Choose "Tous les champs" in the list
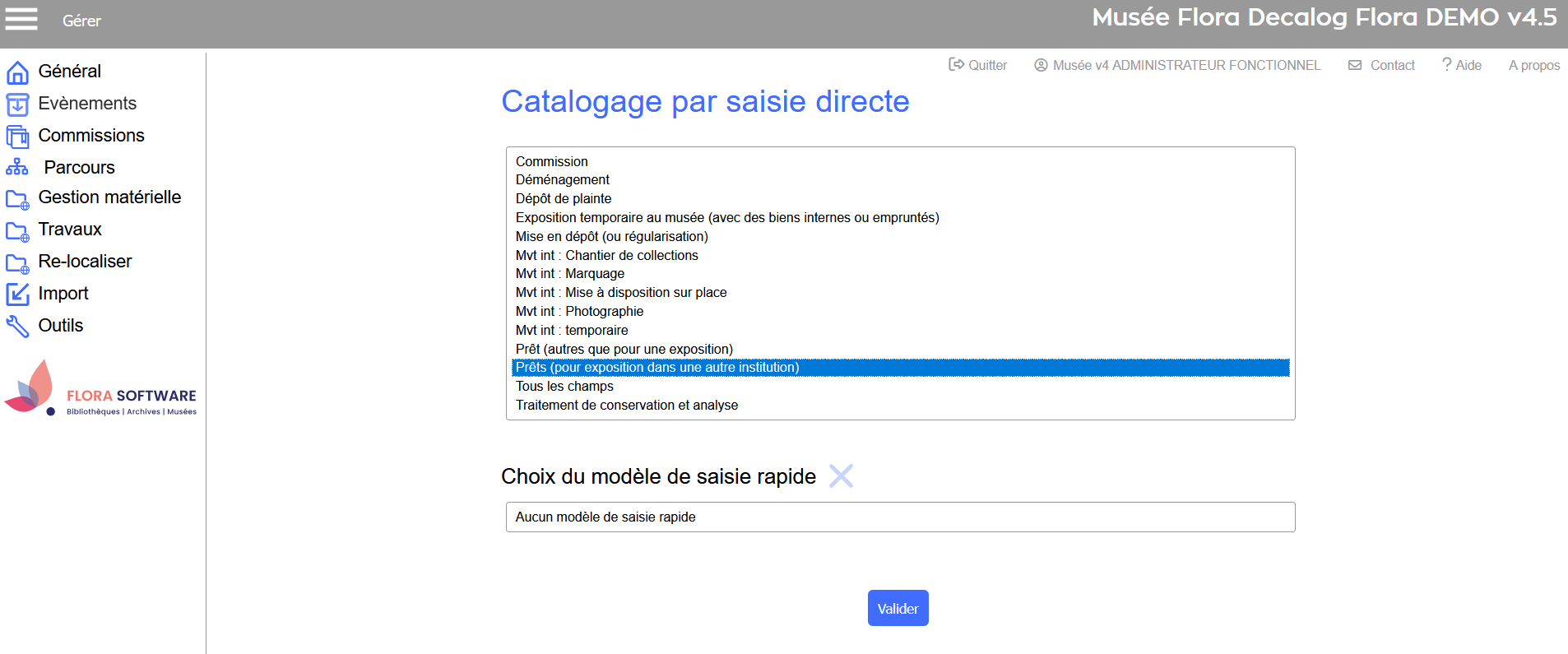The height and width of the screenshot is (654, 1568). [564, 387]
